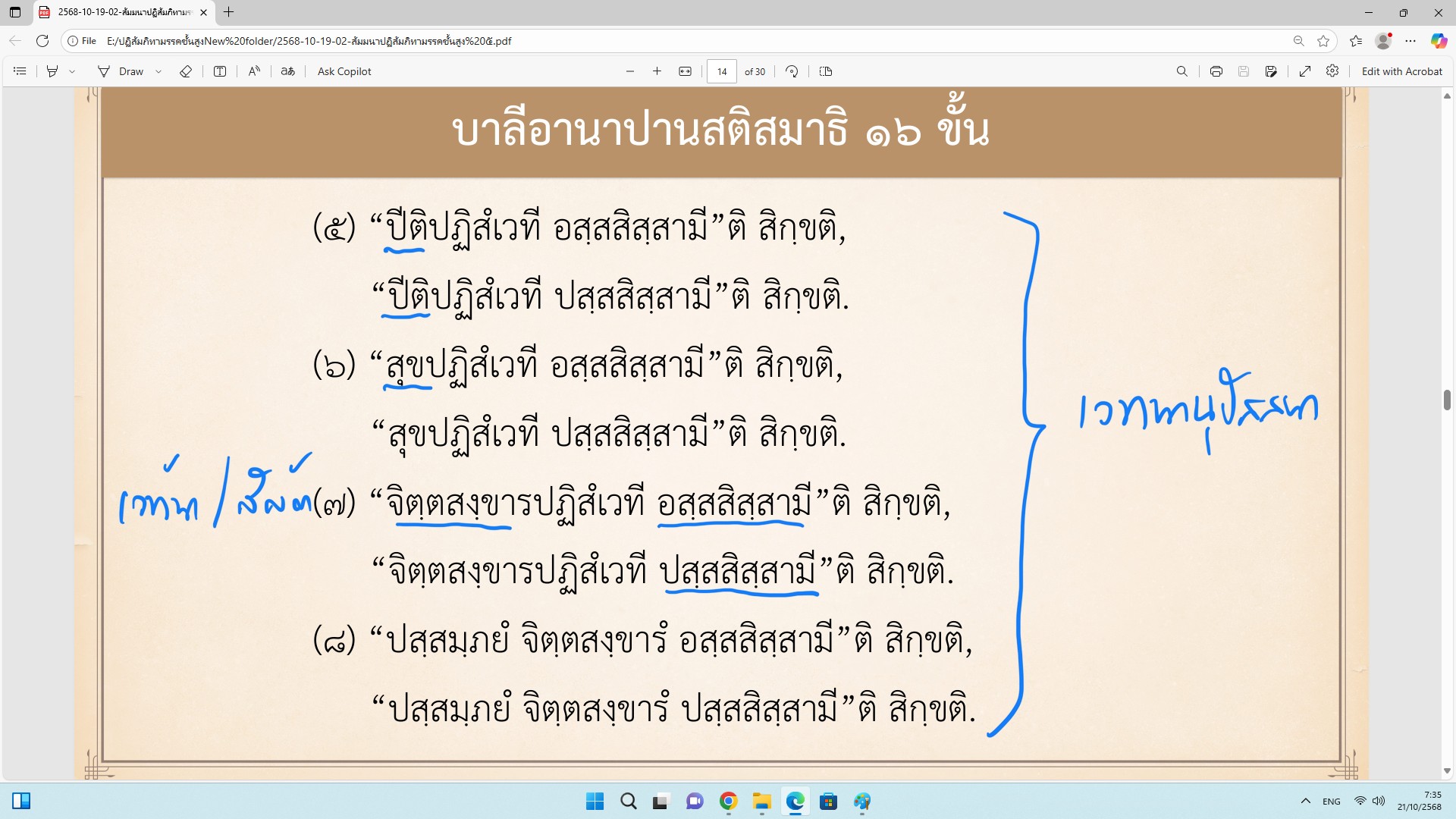1456x819 pixels.
Task: Click the Translate icon
Action: coord(287,71)
